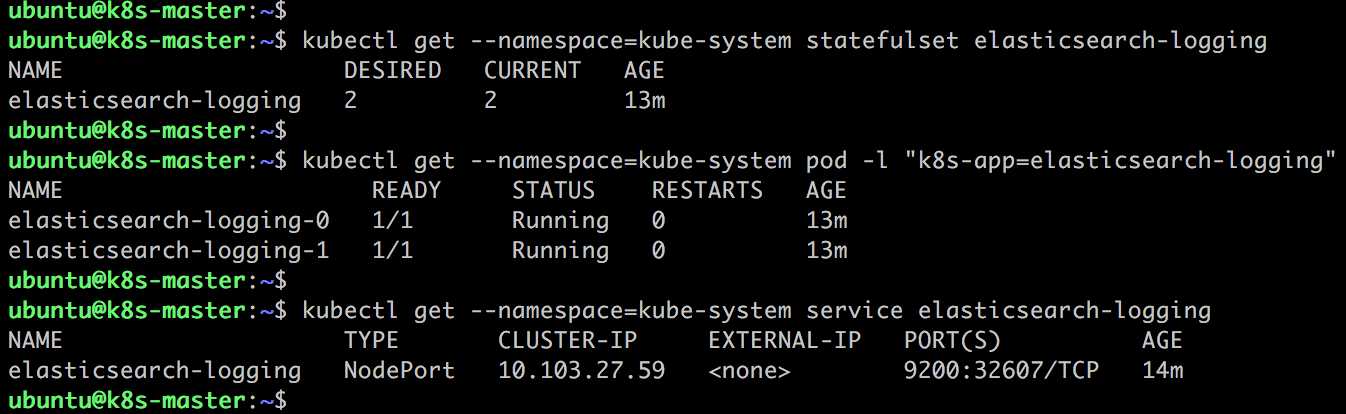1346x414 pixels.
Task: Select the READY column header
Action: point(406,190)
